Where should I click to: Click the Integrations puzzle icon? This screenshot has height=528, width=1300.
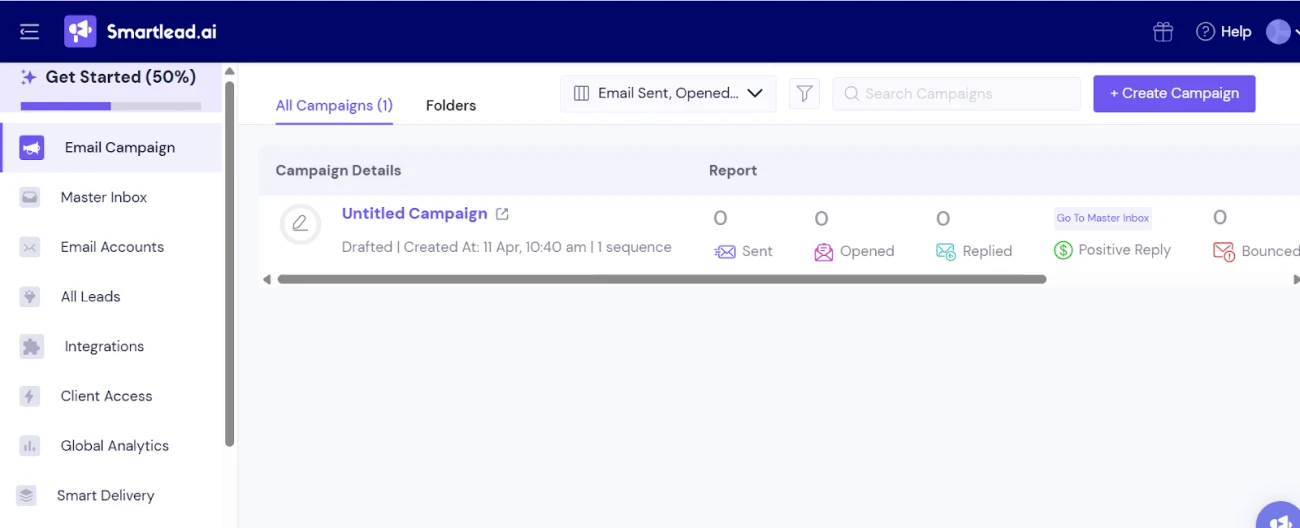pos(31,347)
